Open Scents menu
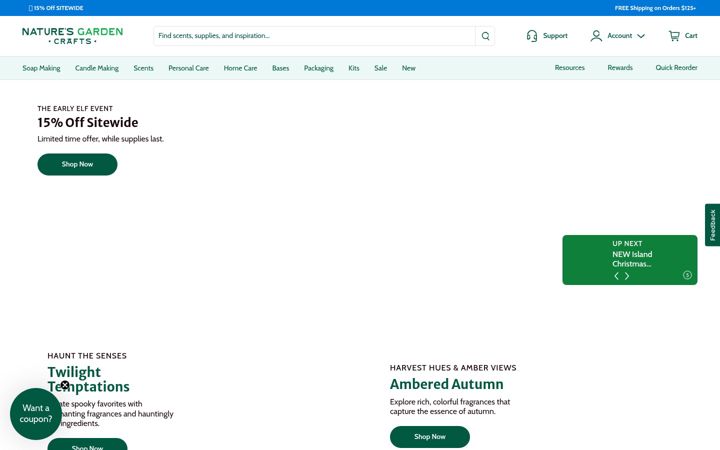Screen dimensions: 720x450 [x=143, y=68]
